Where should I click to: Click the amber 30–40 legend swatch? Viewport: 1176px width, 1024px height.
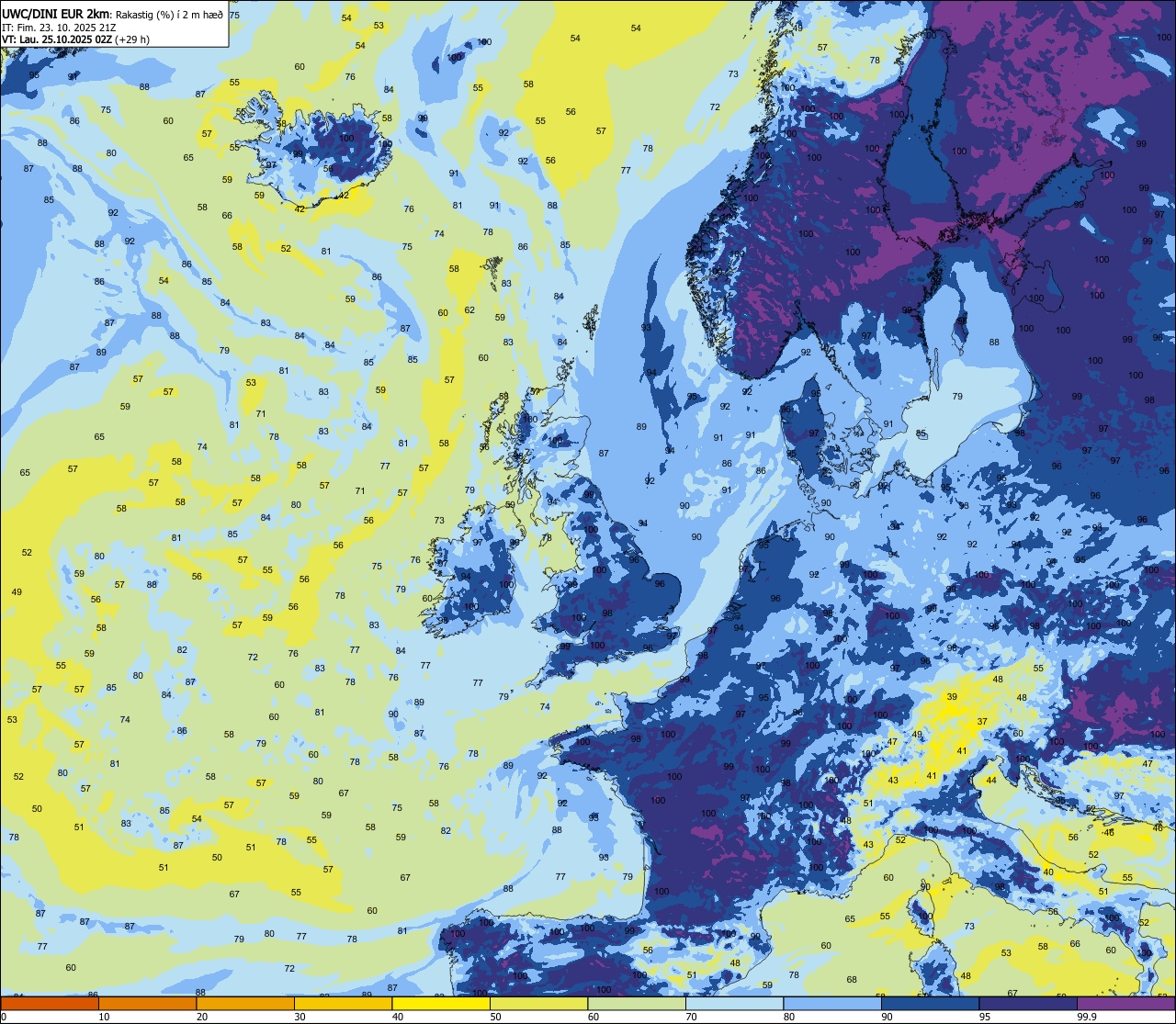pyautogui.click(x=343, y=1003)
